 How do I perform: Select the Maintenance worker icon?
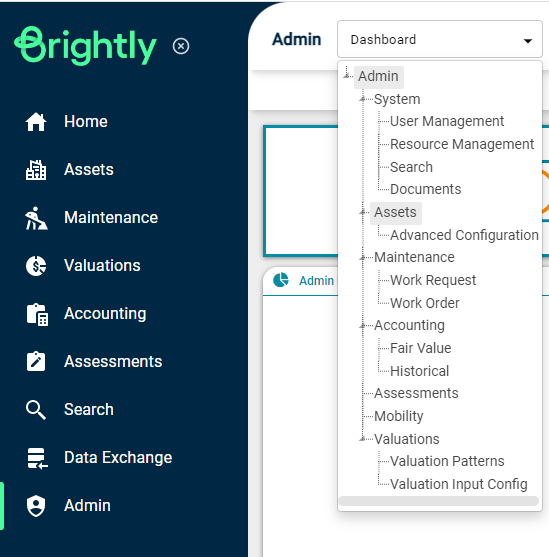click(x=36, y=218)
